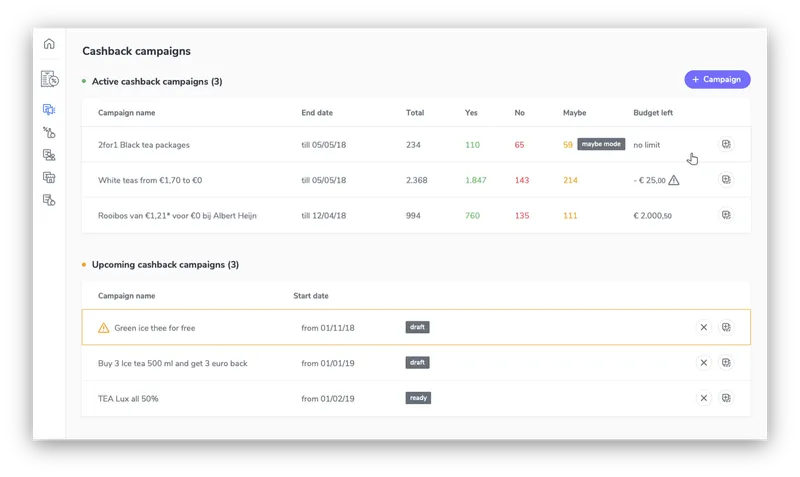Click the ready badge on TEA Lux row

418,398
